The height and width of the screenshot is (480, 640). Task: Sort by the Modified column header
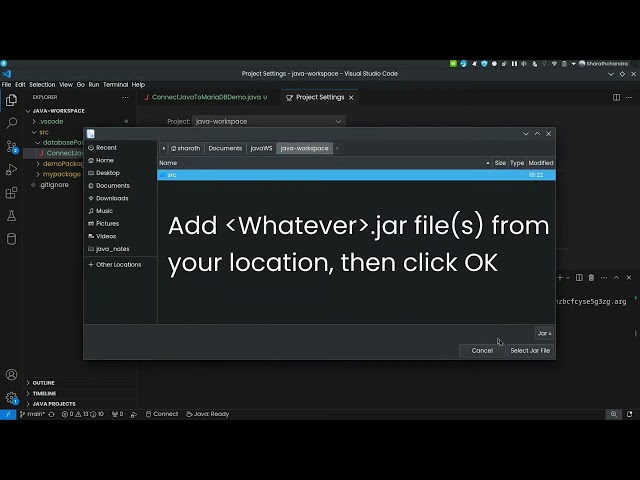541,163
